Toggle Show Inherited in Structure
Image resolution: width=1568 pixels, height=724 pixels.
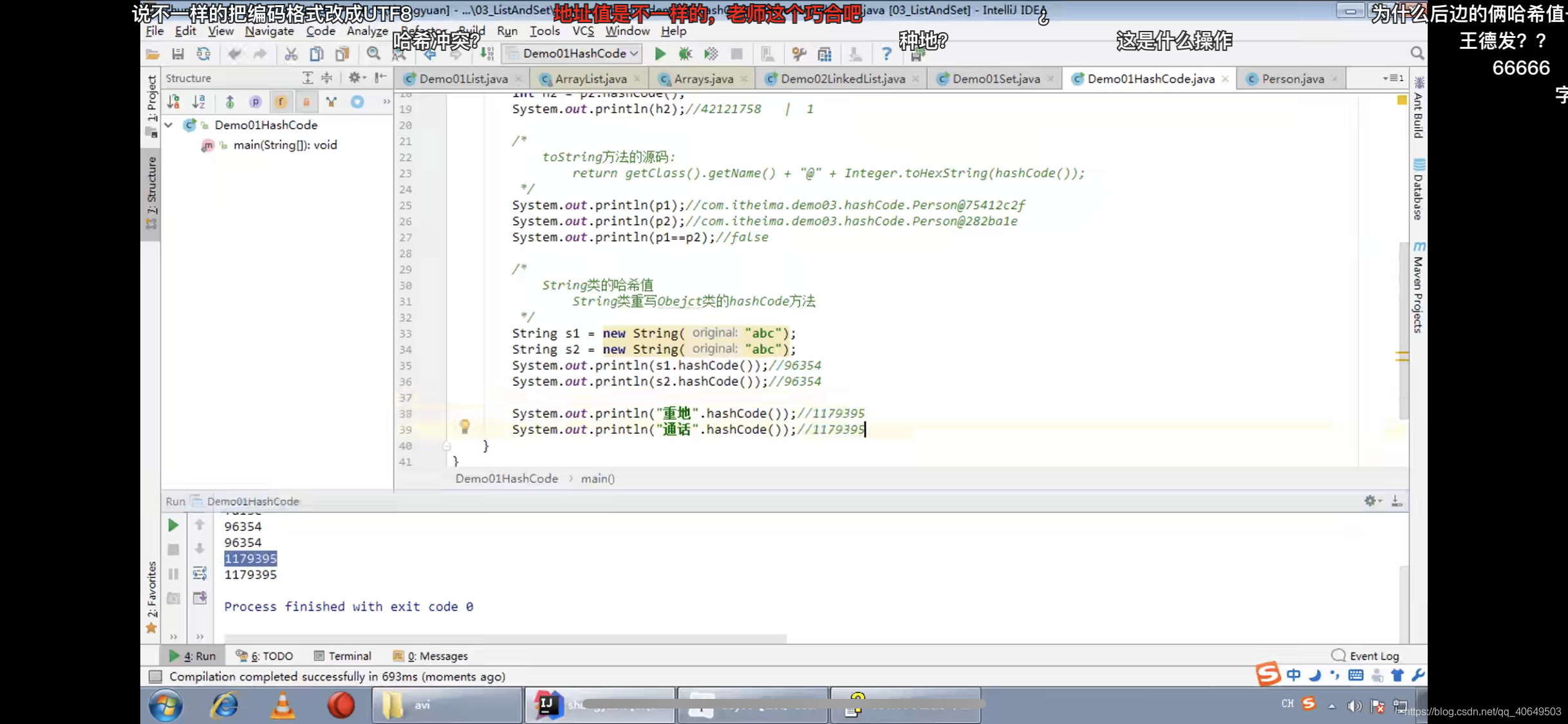click(230, 102)
